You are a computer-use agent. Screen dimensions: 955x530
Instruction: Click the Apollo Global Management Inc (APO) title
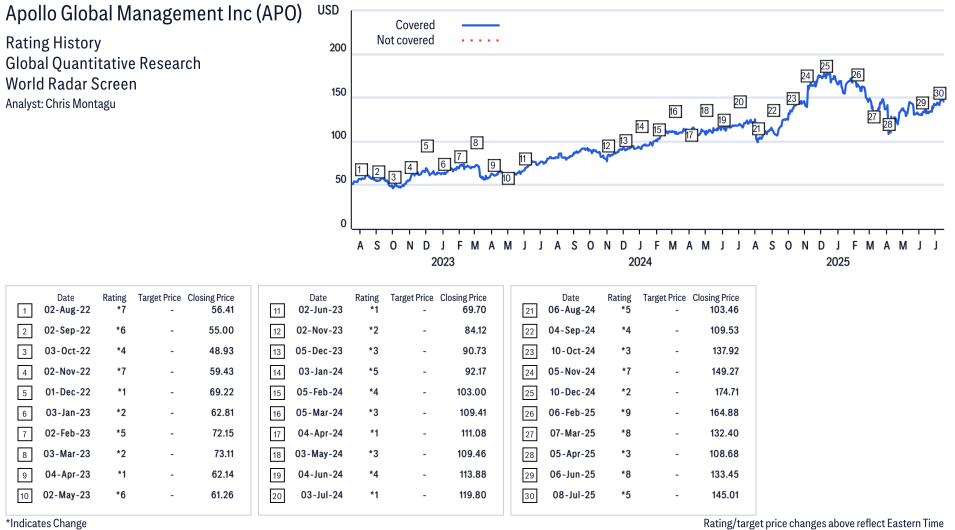154,13
